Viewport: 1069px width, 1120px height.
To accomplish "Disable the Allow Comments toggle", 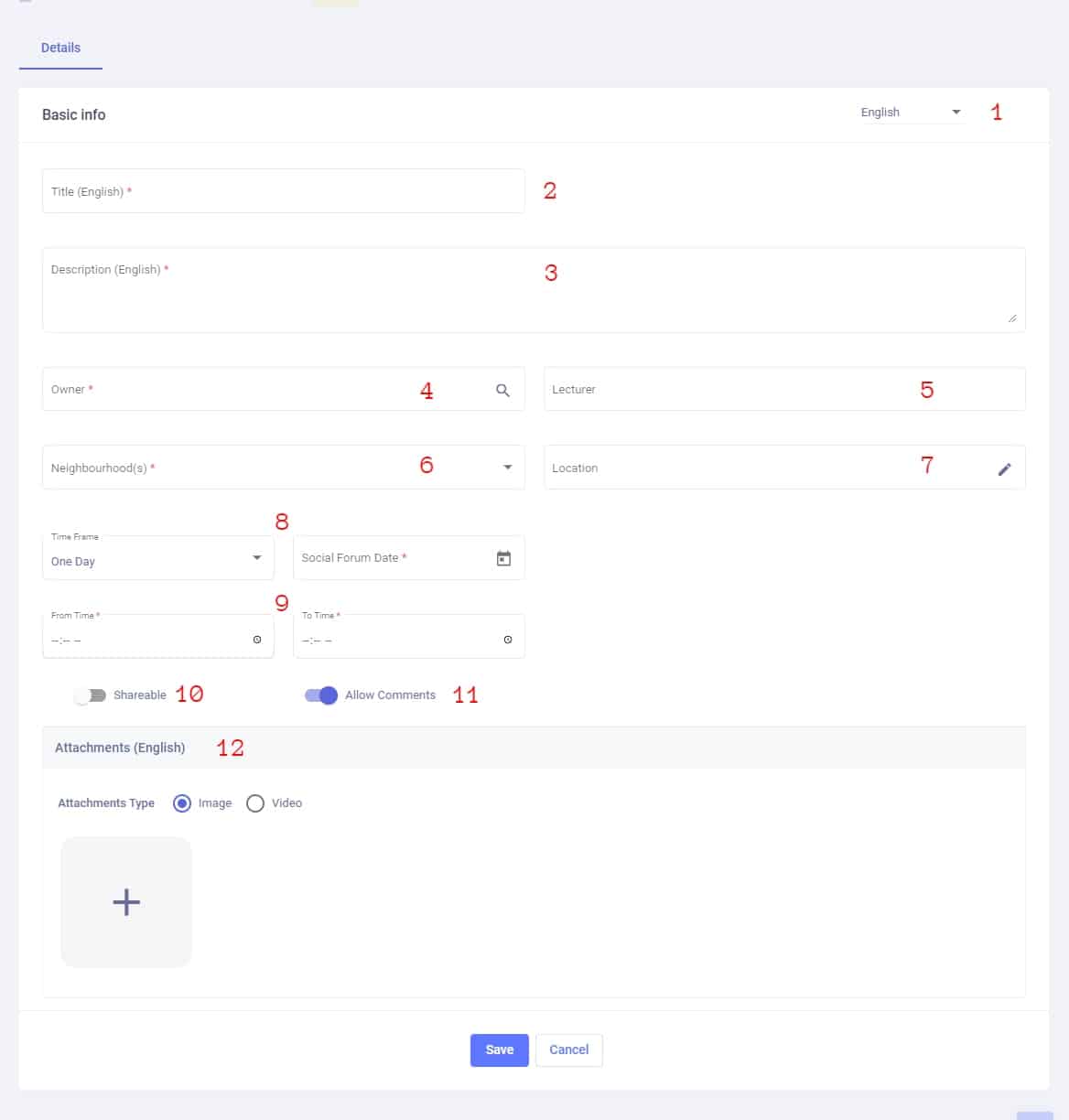I will 321,695.
